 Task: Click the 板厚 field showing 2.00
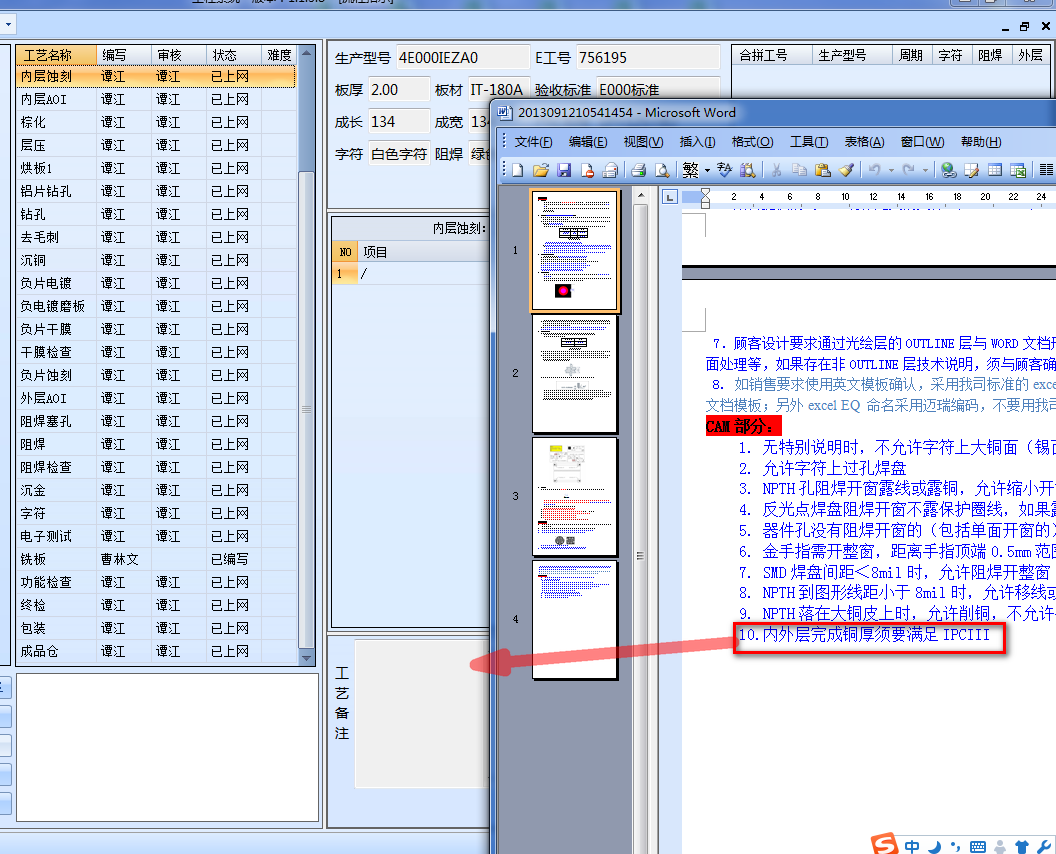[399, 90]
